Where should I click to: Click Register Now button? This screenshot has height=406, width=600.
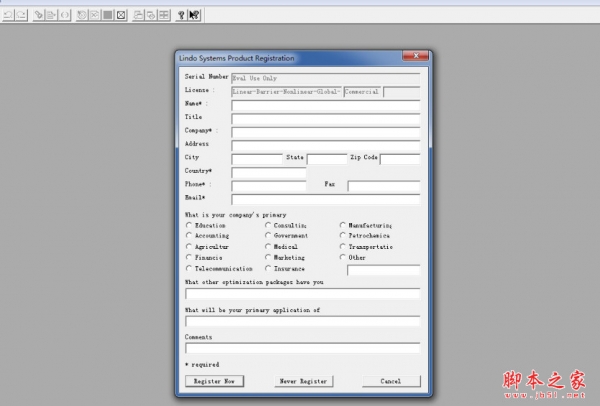tap(214, 381)
